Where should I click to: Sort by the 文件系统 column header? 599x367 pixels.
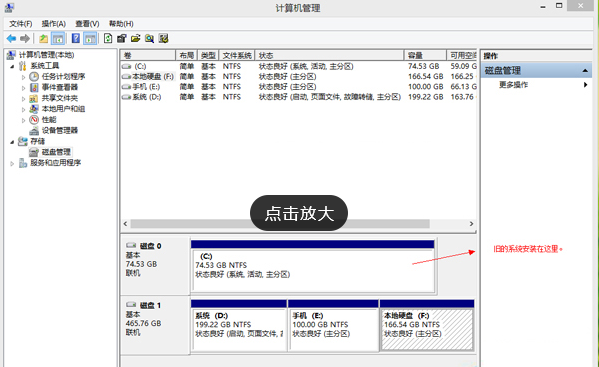(x=237, y=55)
